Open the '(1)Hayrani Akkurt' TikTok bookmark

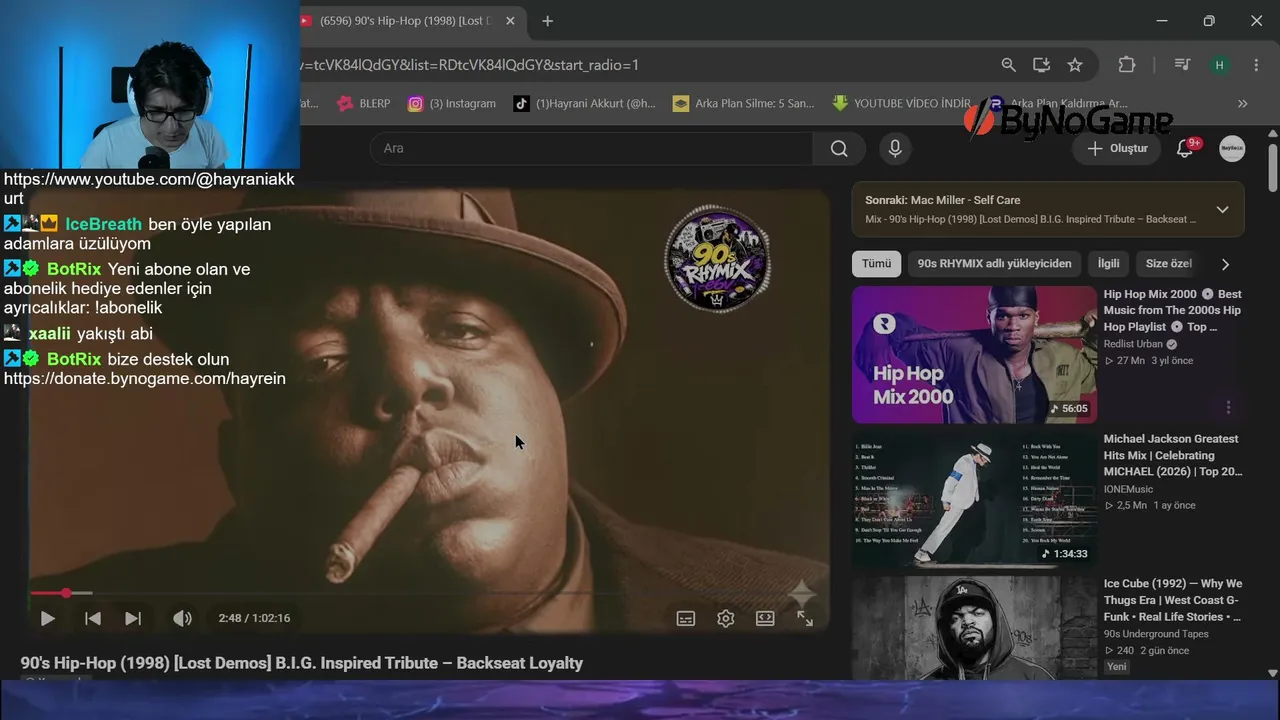click(x=585, y=103)
